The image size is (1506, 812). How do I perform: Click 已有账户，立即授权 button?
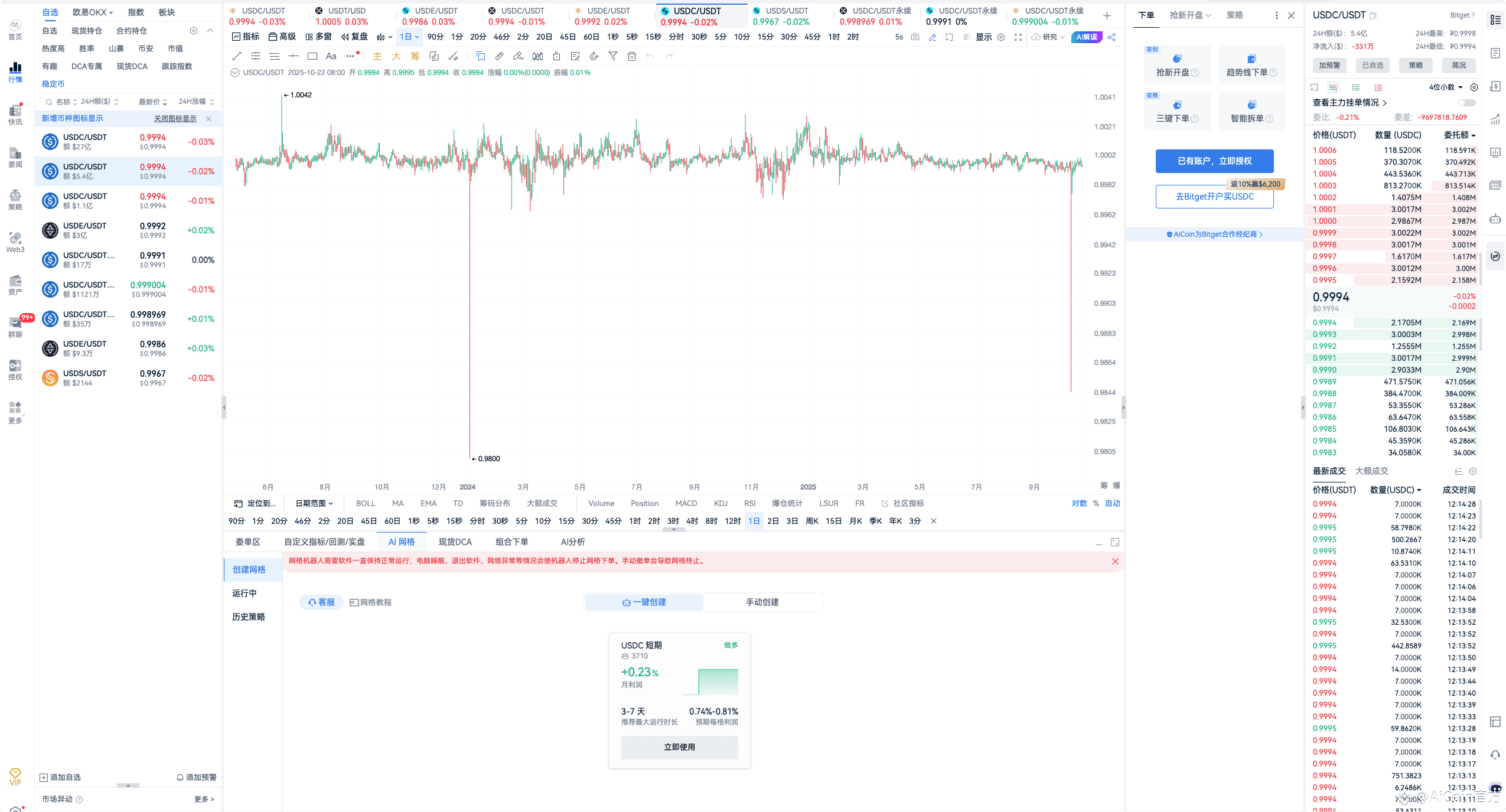(1214, 161)
